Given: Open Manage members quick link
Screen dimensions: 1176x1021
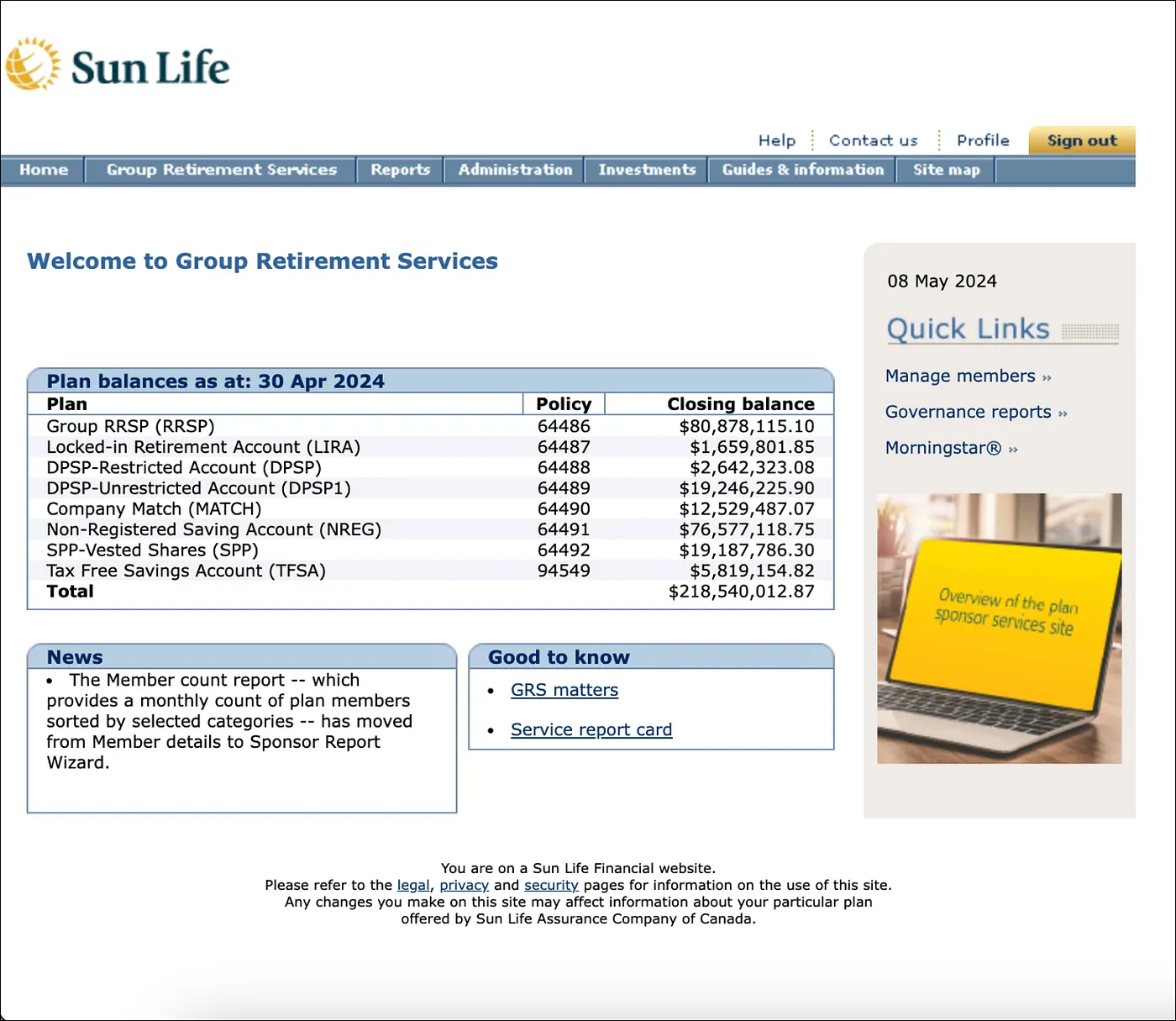Looking at the screenshot, I should [960, 376].
